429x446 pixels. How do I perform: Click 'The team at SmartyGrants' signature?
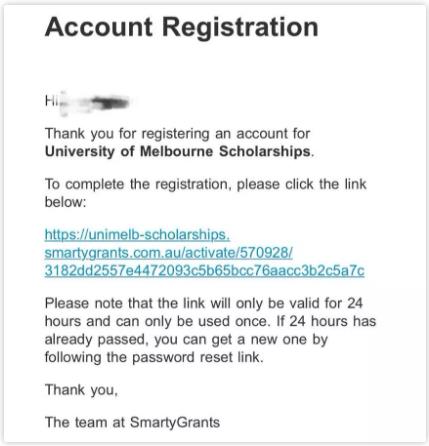tap(132, 422)
